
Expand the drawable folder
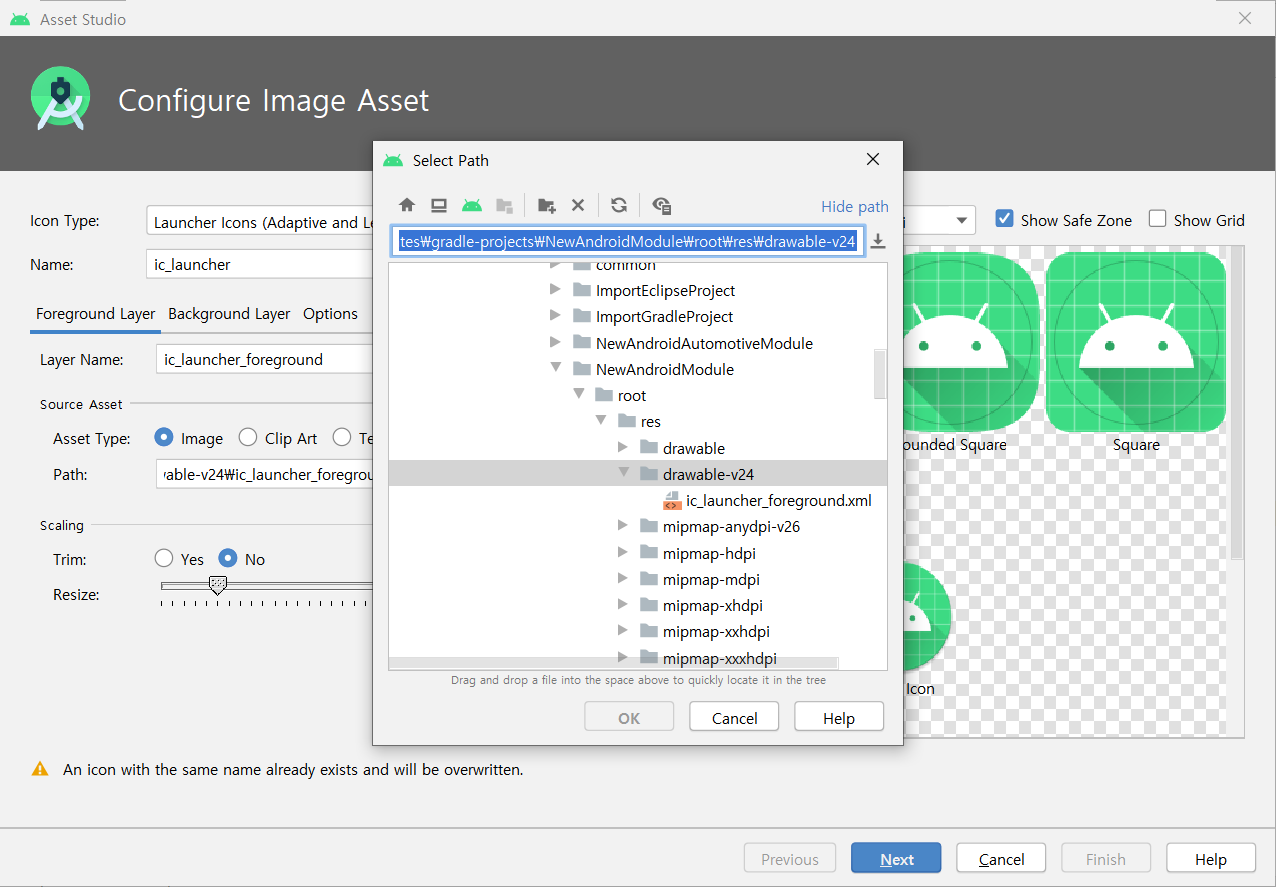point(623,447)
